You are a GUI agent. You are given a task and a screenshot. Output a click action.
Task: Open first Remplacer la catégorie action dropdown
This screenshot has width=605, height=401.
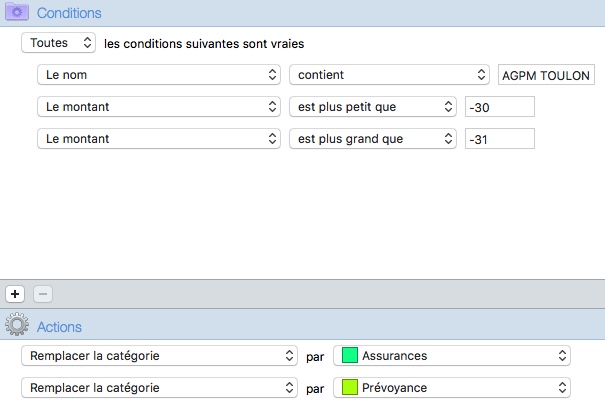pyautogui.click(x=159, y=355)
